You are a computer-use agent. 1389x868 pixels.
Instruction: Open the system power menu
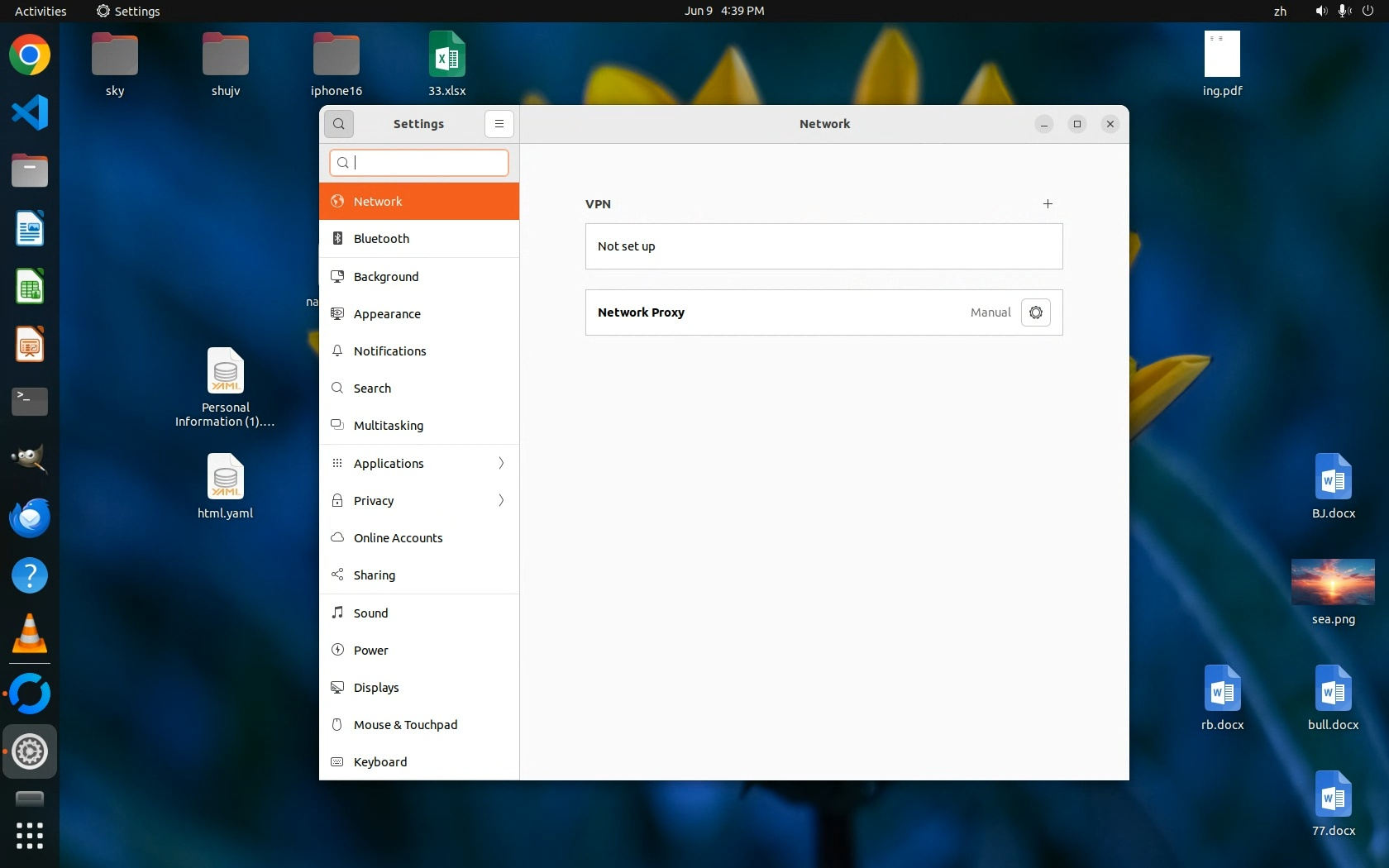(1368, 11)
